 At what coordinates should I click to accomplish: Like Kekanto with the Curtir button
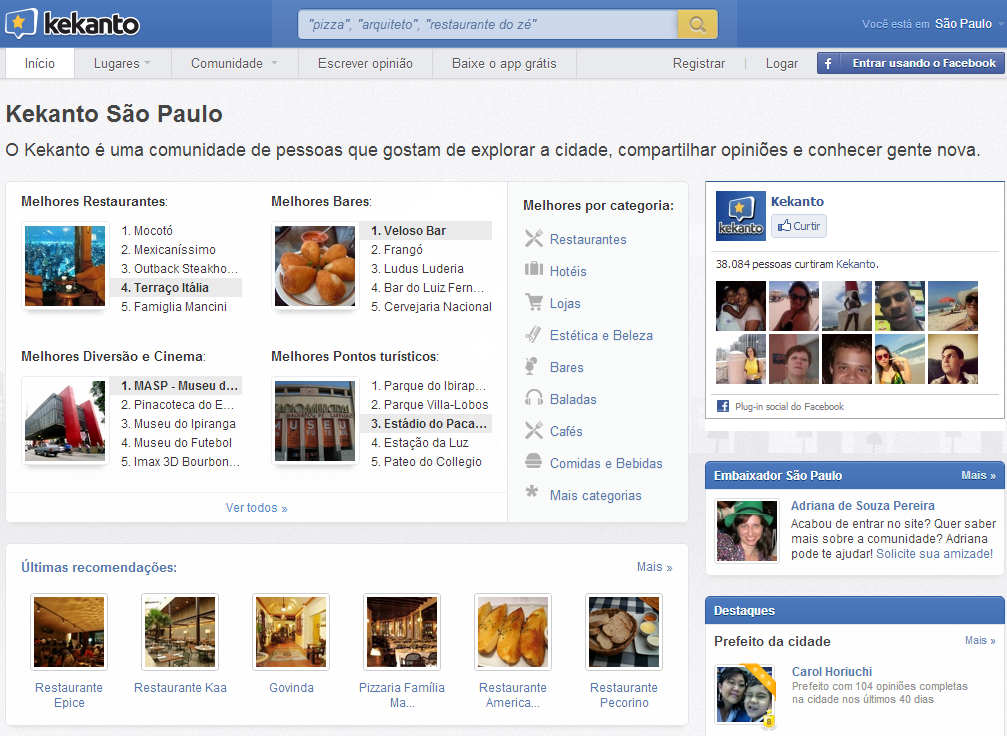(x=799, y=226)
